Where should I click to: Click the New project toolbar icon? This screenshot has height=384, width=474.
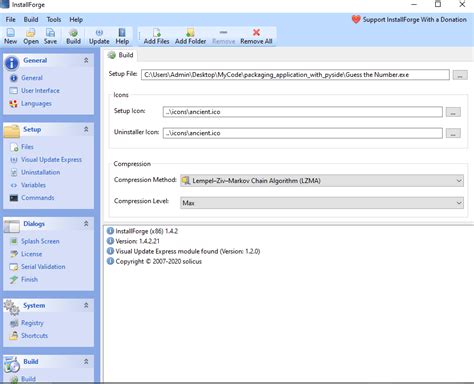click(x=10, y=33)
